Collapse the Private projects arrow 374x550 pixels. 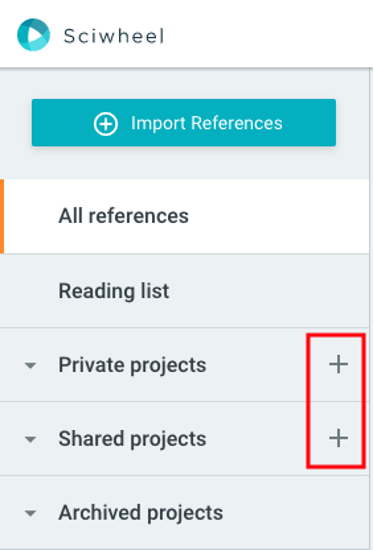point(31,365)
